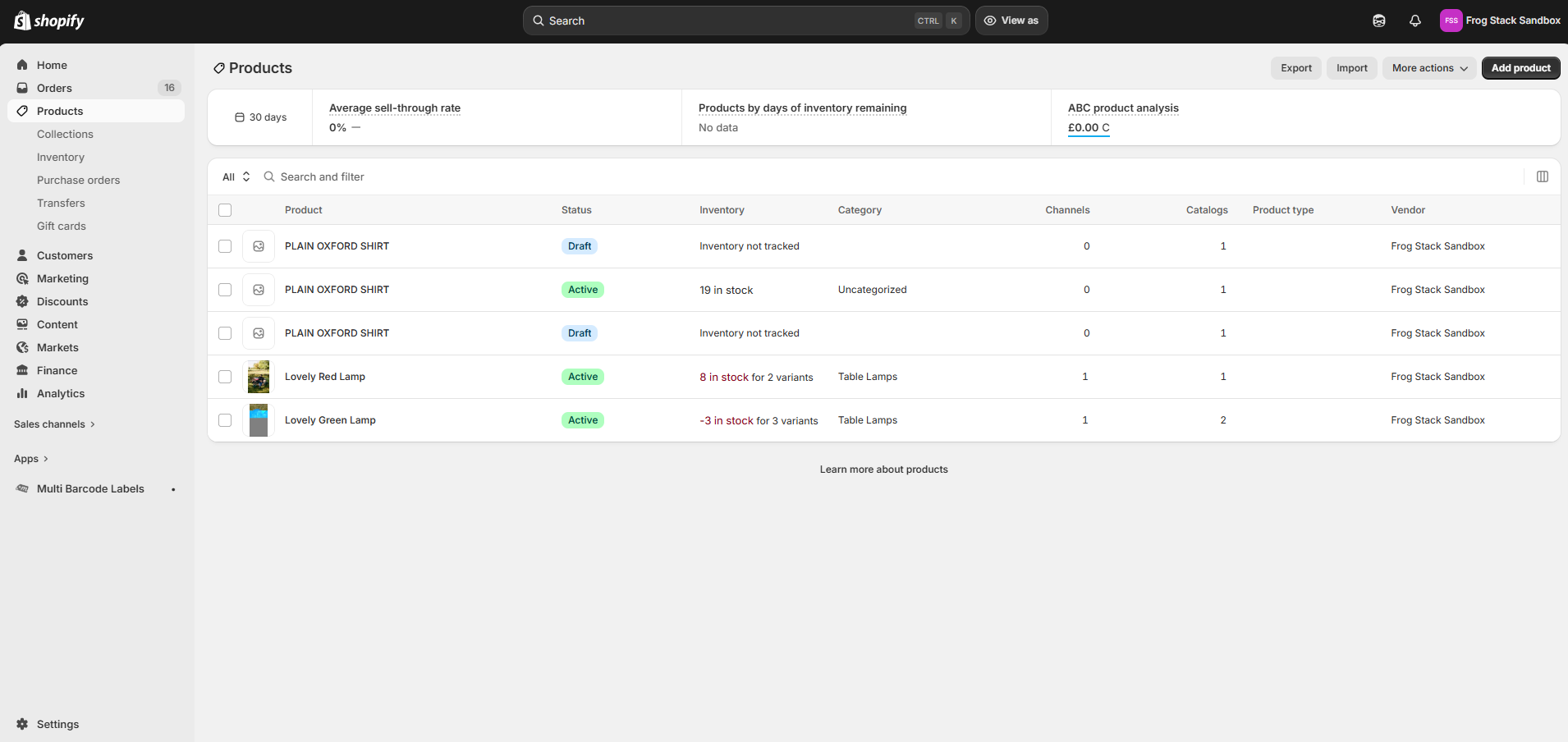Expand Sales channels section
This screenshot has width=1568, height=742.
55,424
